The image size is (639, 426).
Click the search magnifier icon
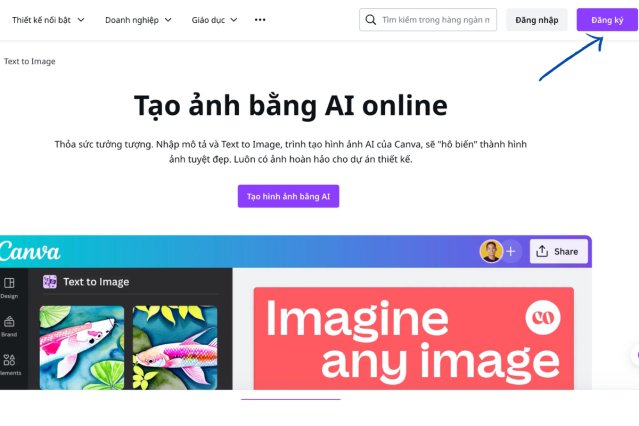(x=370, y=20)
